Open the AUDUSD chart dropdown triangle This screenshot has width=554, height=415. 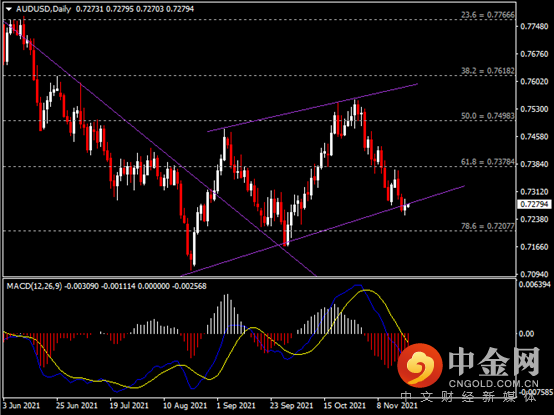(9, 9)
